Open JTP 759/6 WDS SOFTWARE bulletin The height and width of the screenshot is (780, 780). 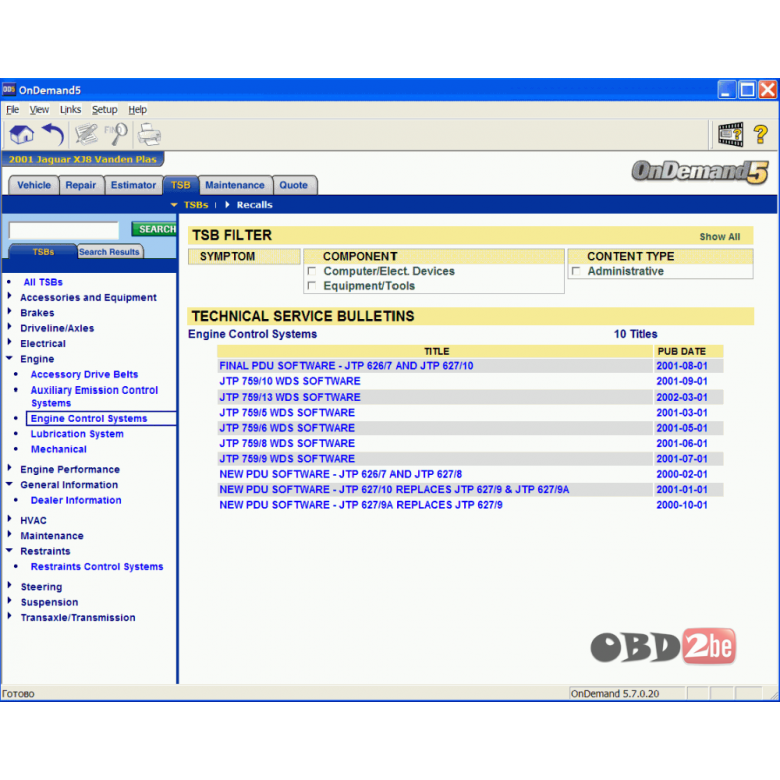[287, 428]
